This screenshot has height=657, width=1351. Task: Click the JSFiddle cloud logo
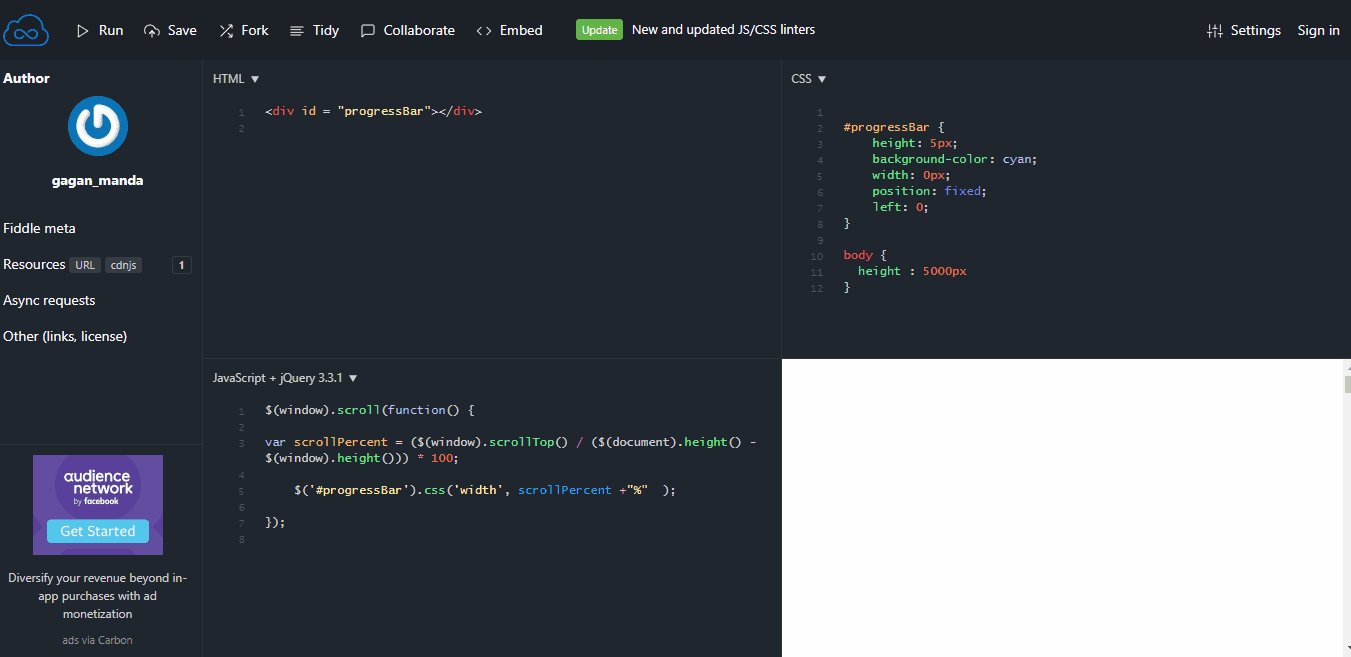[26, 30]
